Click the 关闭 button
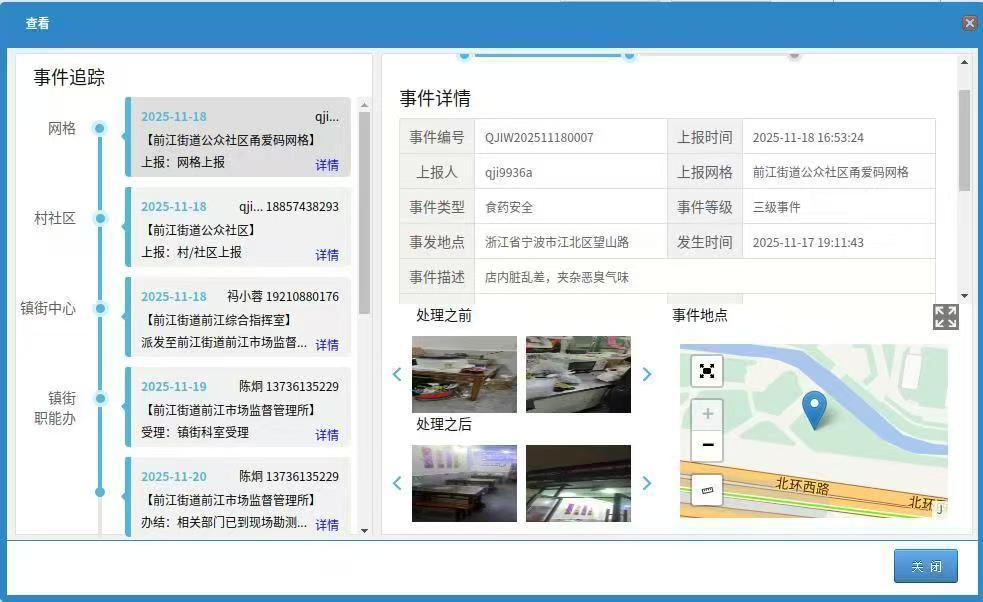This screenshot has width=983, height=602. (x=925, y=565)
